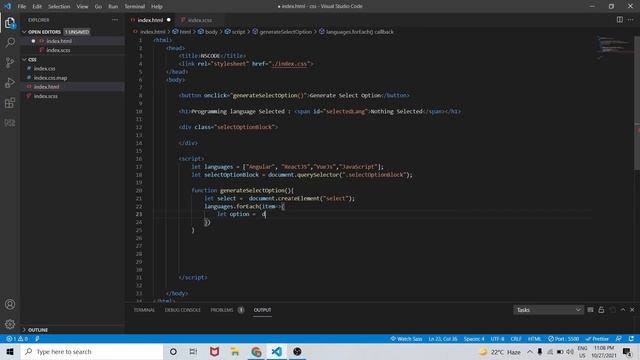Click the generateSelectOption breadcrumb segment
Viewport: 640px width, 360px height.
tap(282, 32)
